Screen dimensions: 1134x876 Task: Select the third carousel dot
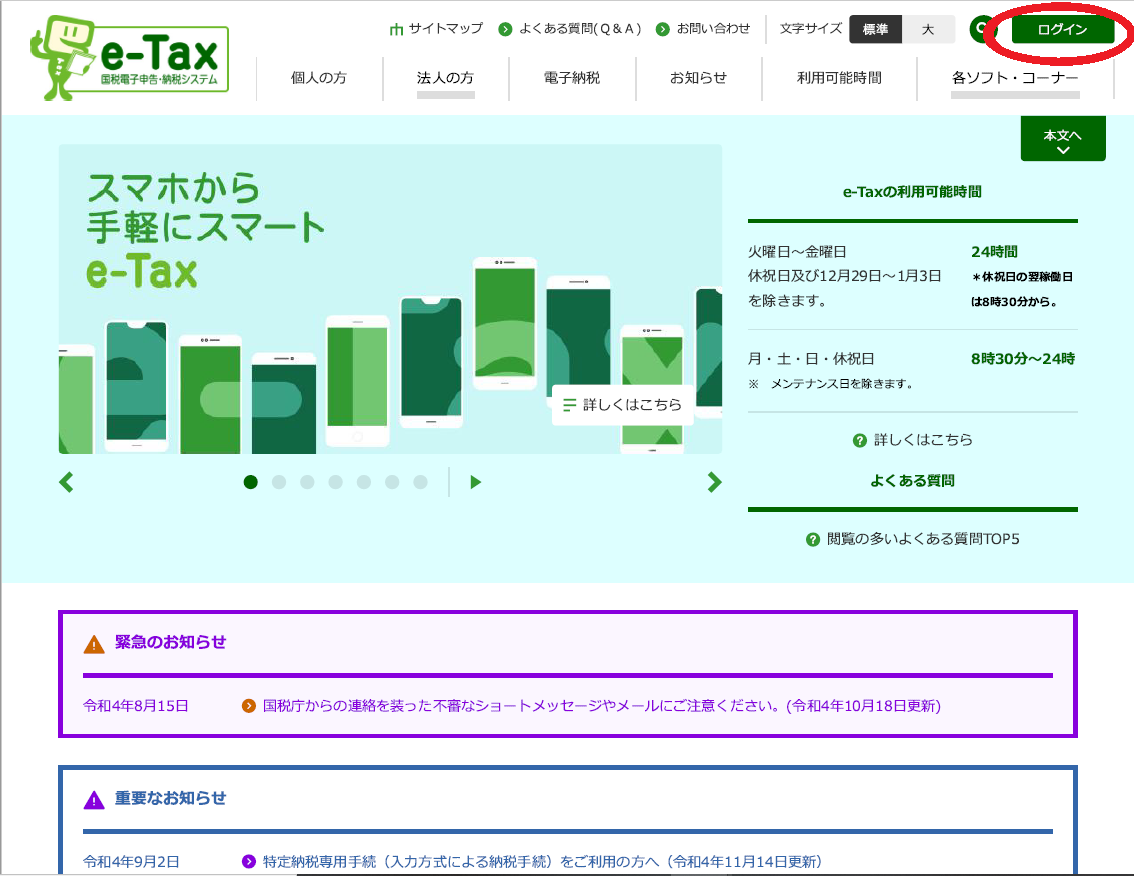click(307, 482)
